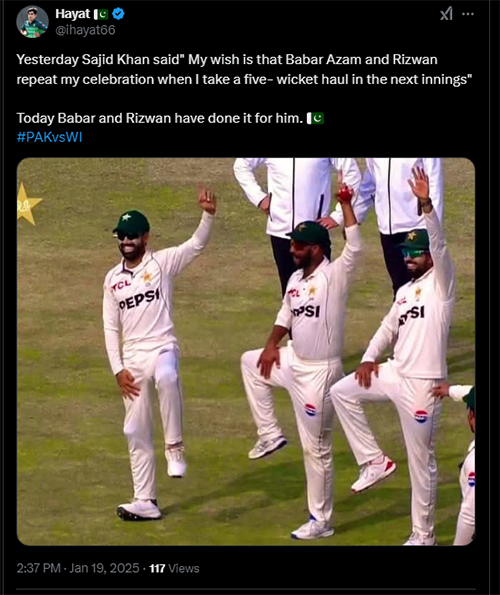View the 117 Views analytics count
This screenshot has width=500, height=595.
point(174,568)
